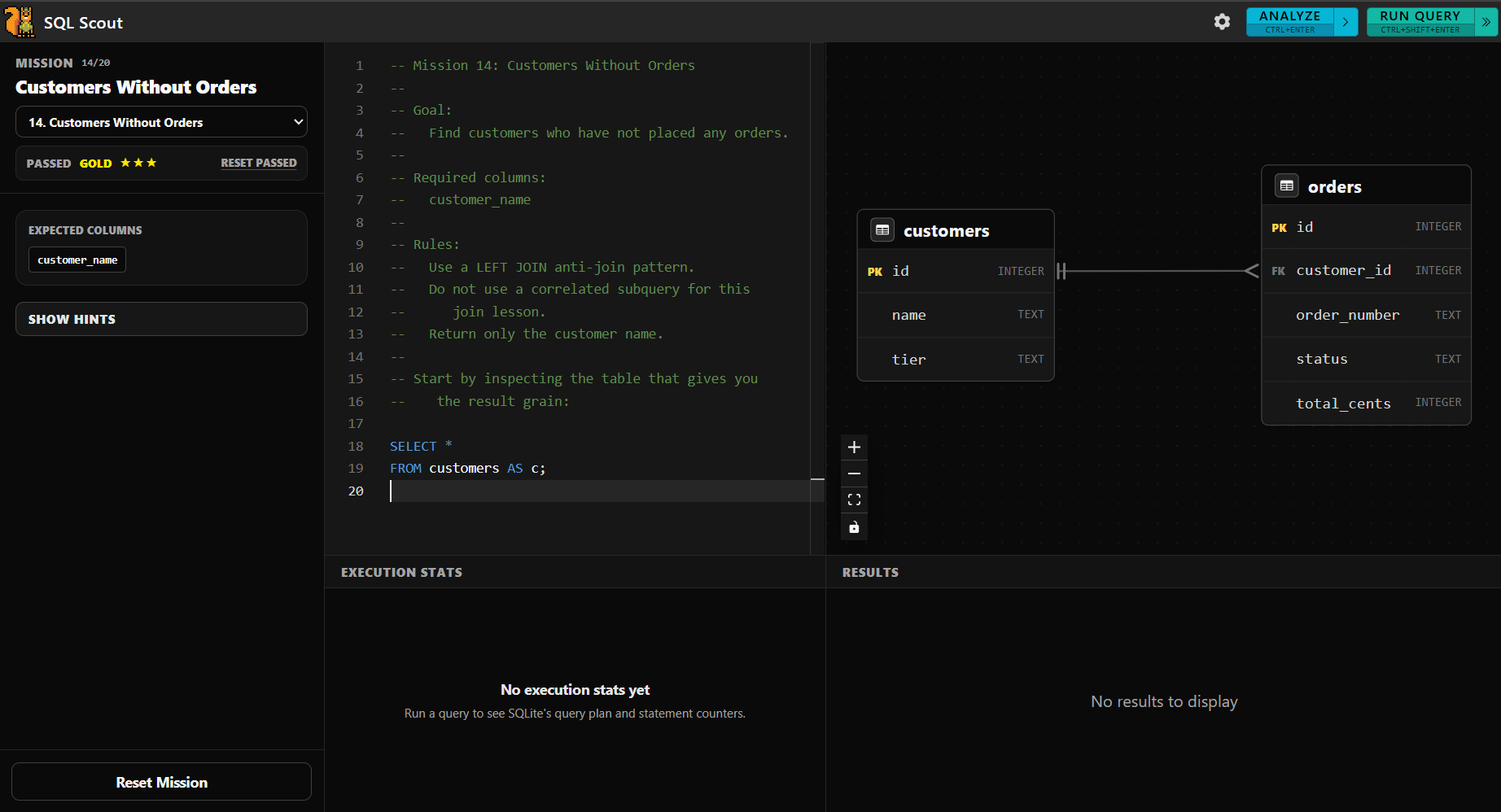The height and width of the screenshot is (812, 1501).
Task: Click the relationship line between tables
Action: 1157,271
